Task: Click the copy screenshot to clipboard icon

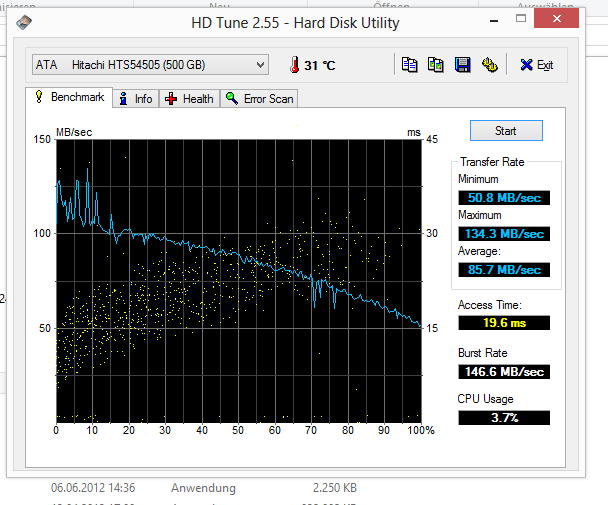Action: (x=435, y=65)
